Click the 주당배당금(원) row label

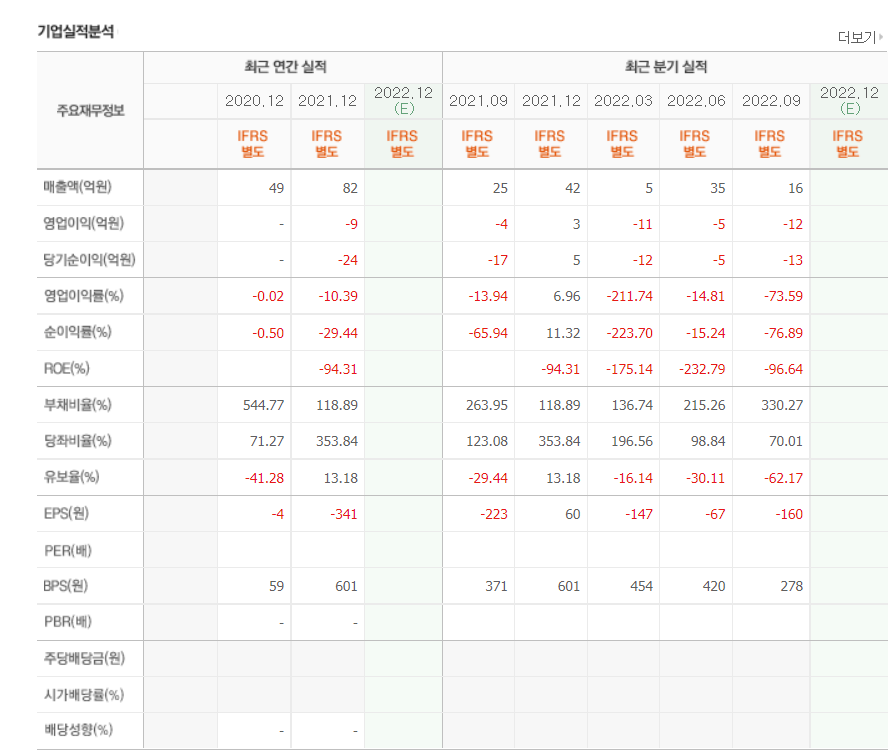84,658
